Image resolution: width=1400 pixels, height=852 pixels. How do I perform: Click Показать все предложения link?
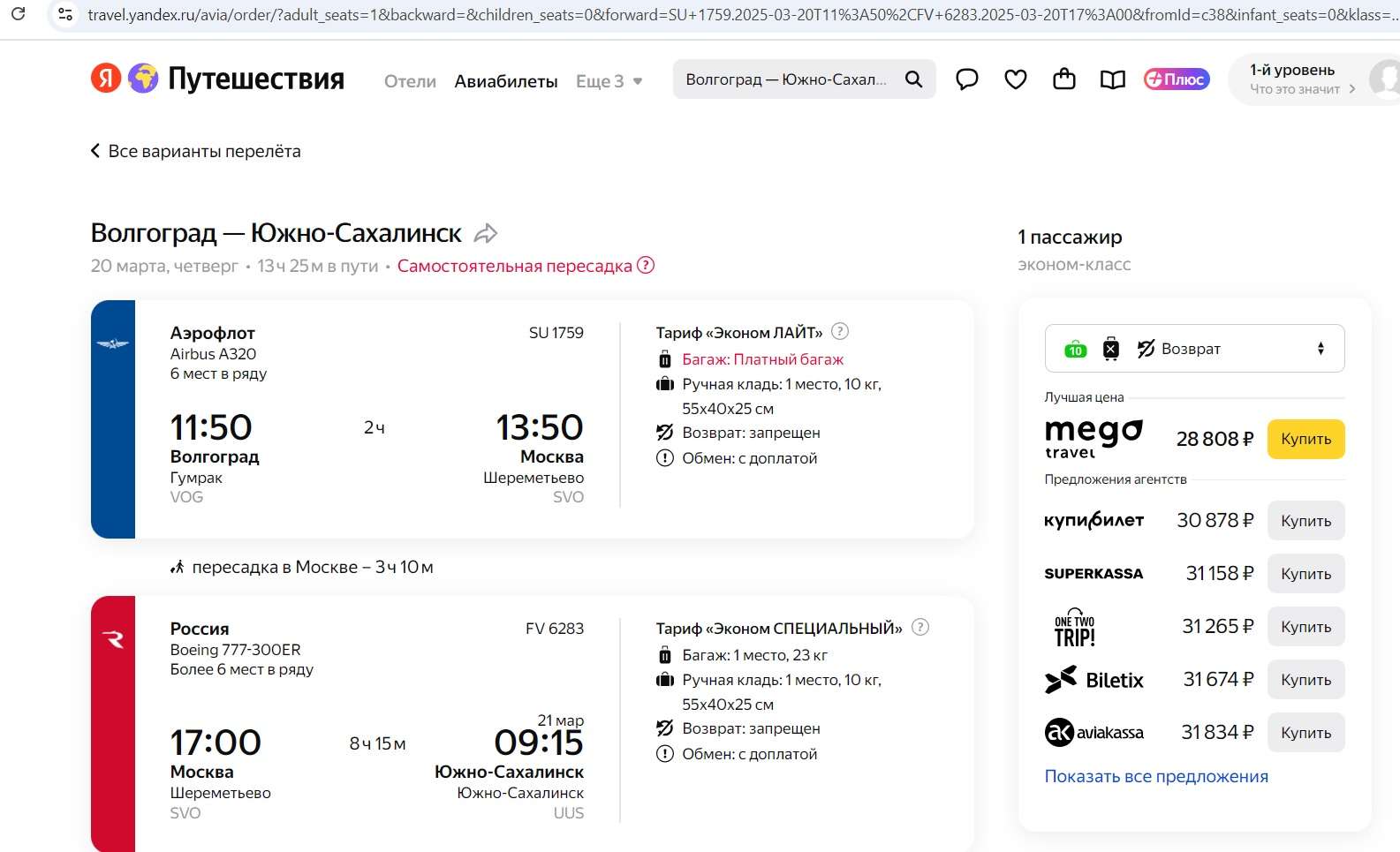[x=1156, y=776]
